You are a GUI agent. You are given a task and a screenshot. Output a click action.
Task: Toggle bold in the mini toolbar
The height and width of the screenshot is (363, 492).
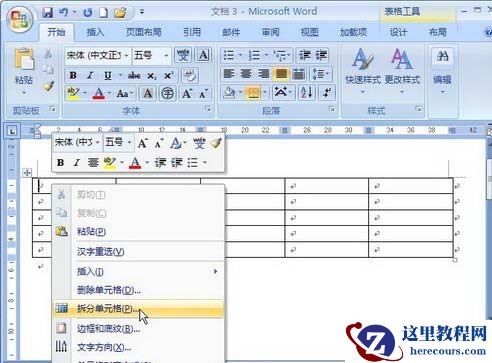click(60, 163)
